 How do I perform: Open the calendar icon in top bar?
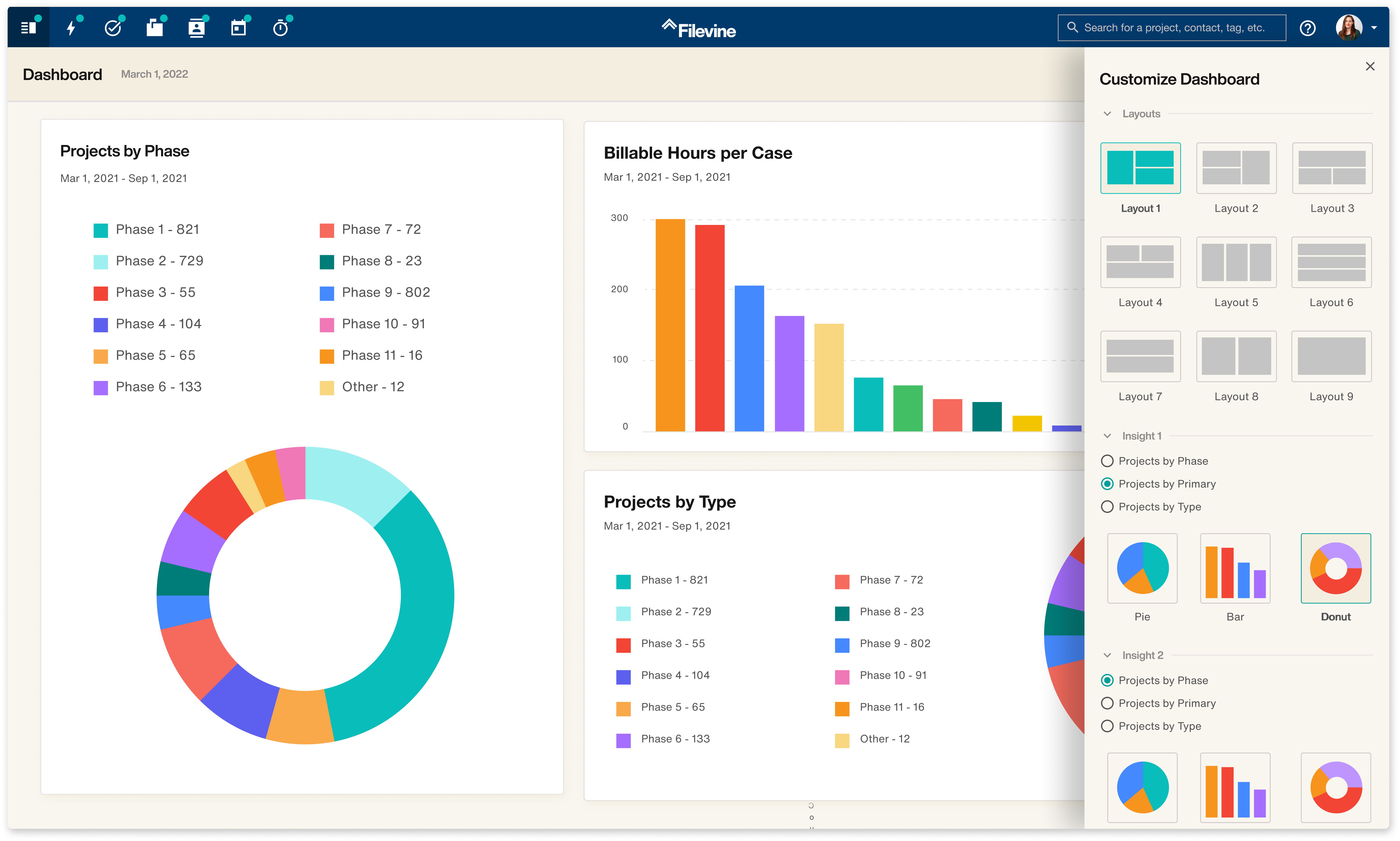click(238, 27)
